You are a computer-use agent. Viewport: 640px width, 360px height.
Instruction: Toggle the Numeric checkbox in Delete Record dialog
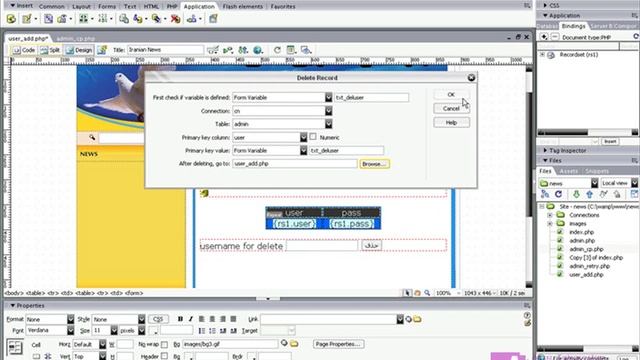313,137
